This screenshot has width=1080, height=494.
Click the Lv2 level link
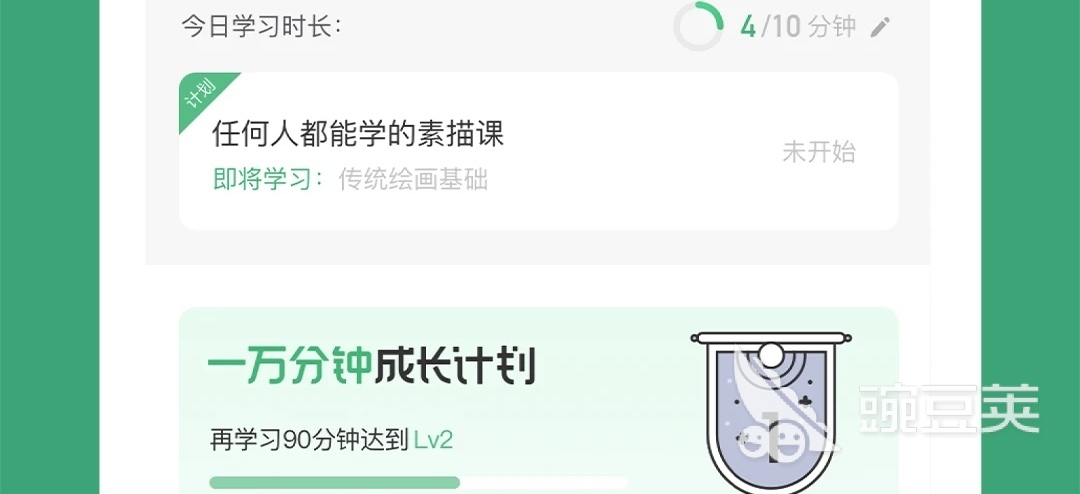[x=433, y=441]
